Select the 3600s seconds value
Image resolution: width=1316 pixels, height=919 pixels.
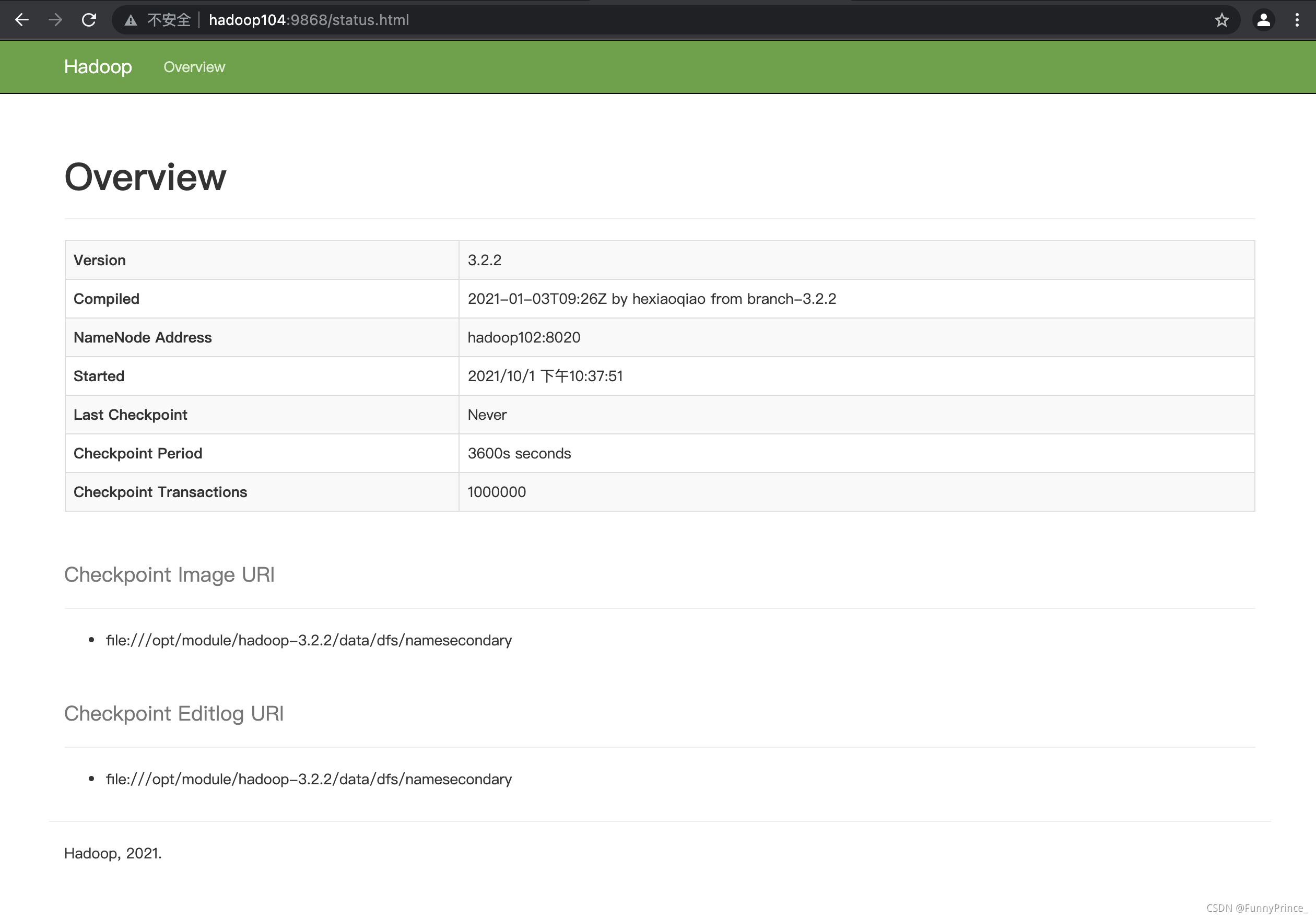click(x=519, y=453)
